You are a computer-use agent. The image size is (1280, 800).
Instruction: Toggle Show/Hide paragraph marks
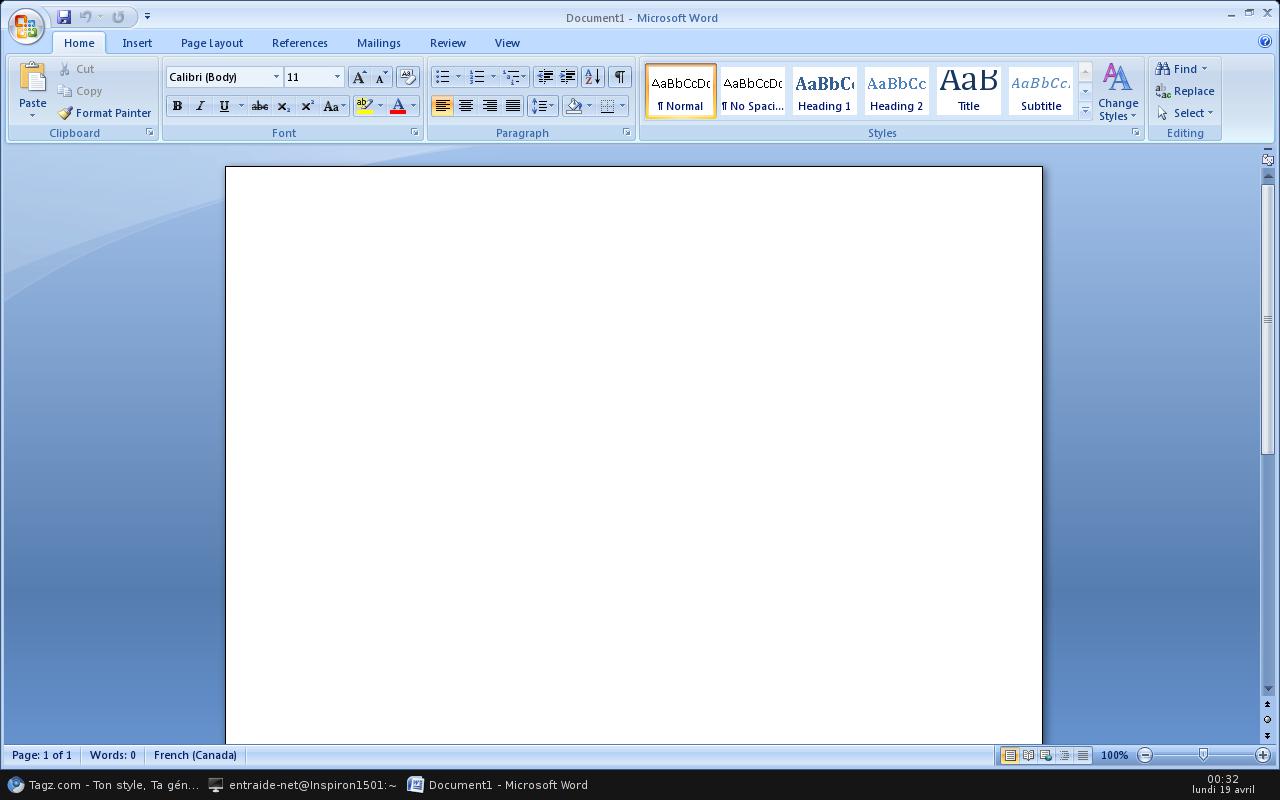620,77
